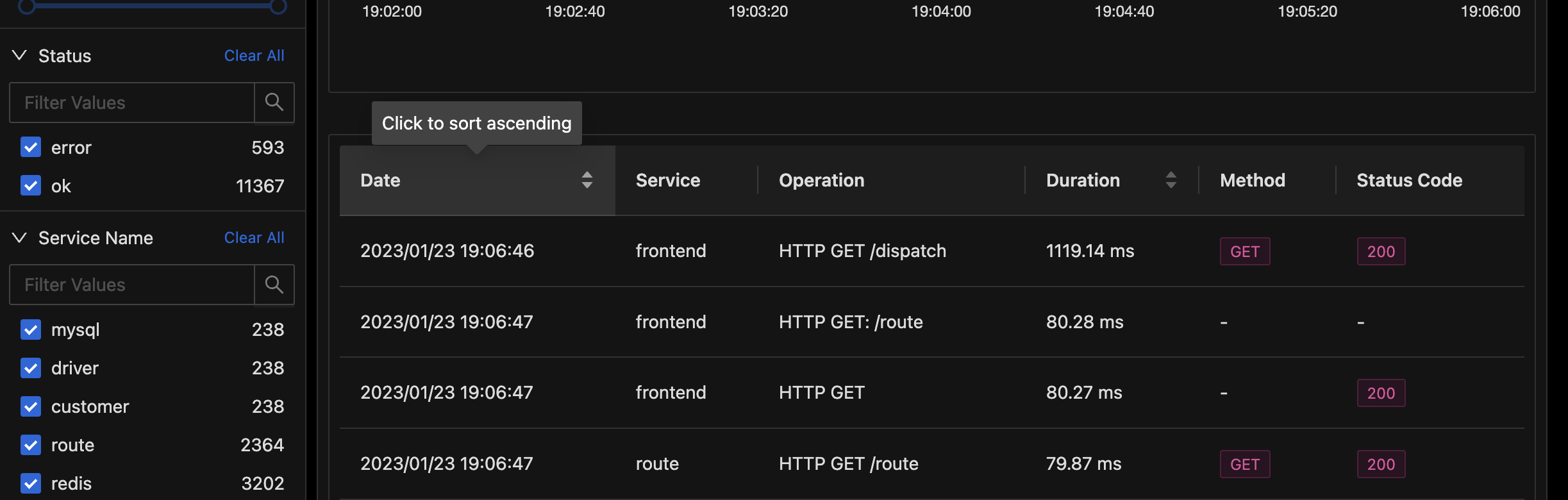The image size is (1568, 500).
Task: Select the Operation column header
Action: pyautogui.click(x=822, y=180)
